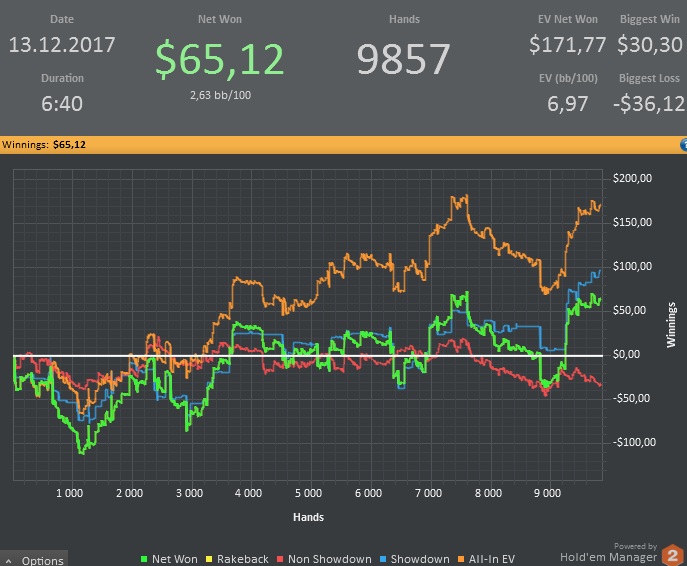Click the date 13.12.2017
This screenshot has height=566, width=687.
62,45
